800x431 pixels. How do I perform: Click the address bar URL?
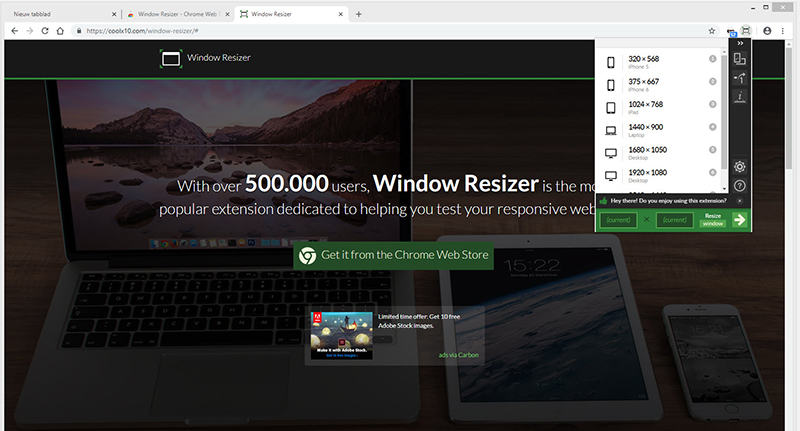tap(142, 31)
